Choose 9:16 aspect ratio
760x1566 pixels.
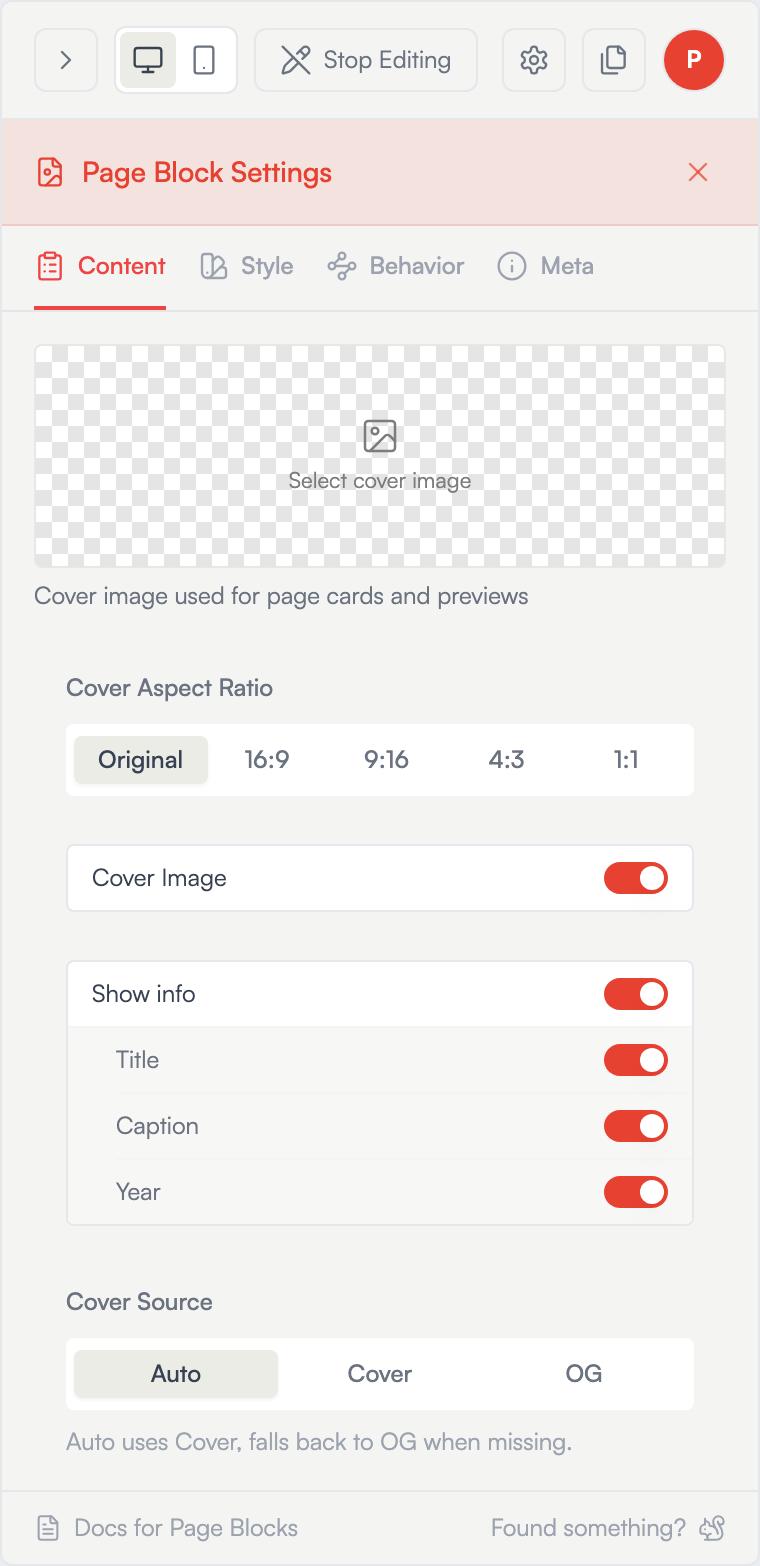click(386, 760)
